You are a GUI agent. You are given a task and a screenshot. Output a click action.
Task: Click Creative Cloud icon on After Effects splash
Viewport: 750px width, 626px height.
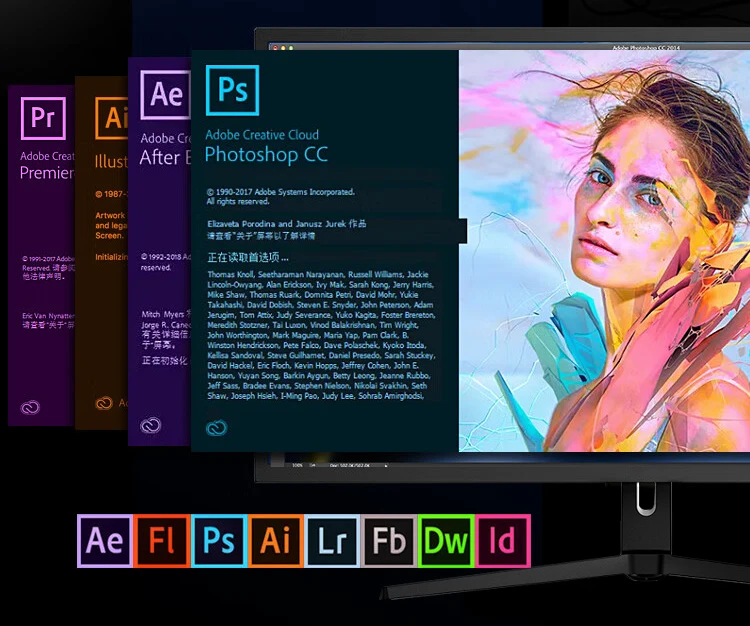151,425
